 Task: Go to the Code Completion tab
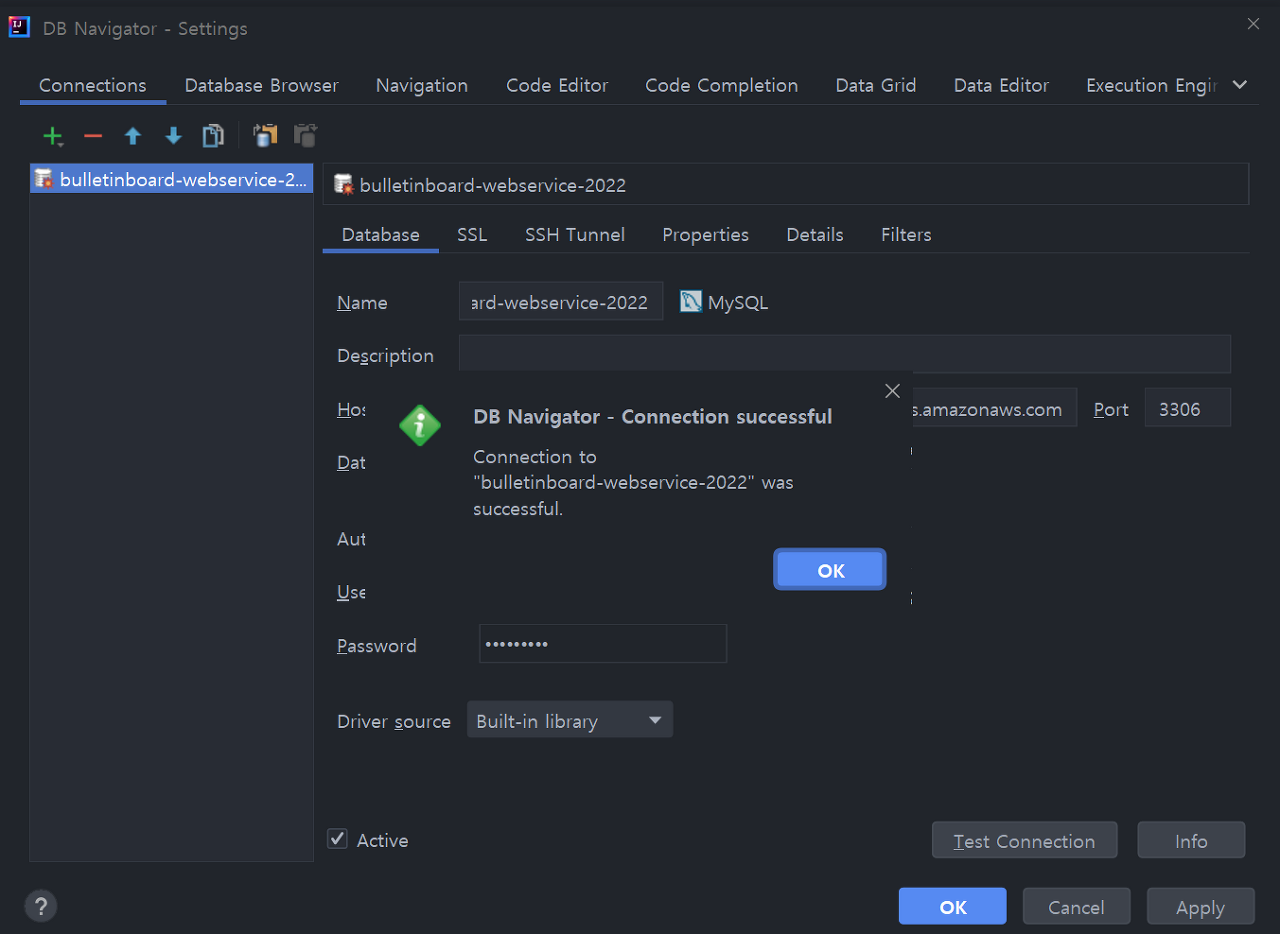point(722,85)
